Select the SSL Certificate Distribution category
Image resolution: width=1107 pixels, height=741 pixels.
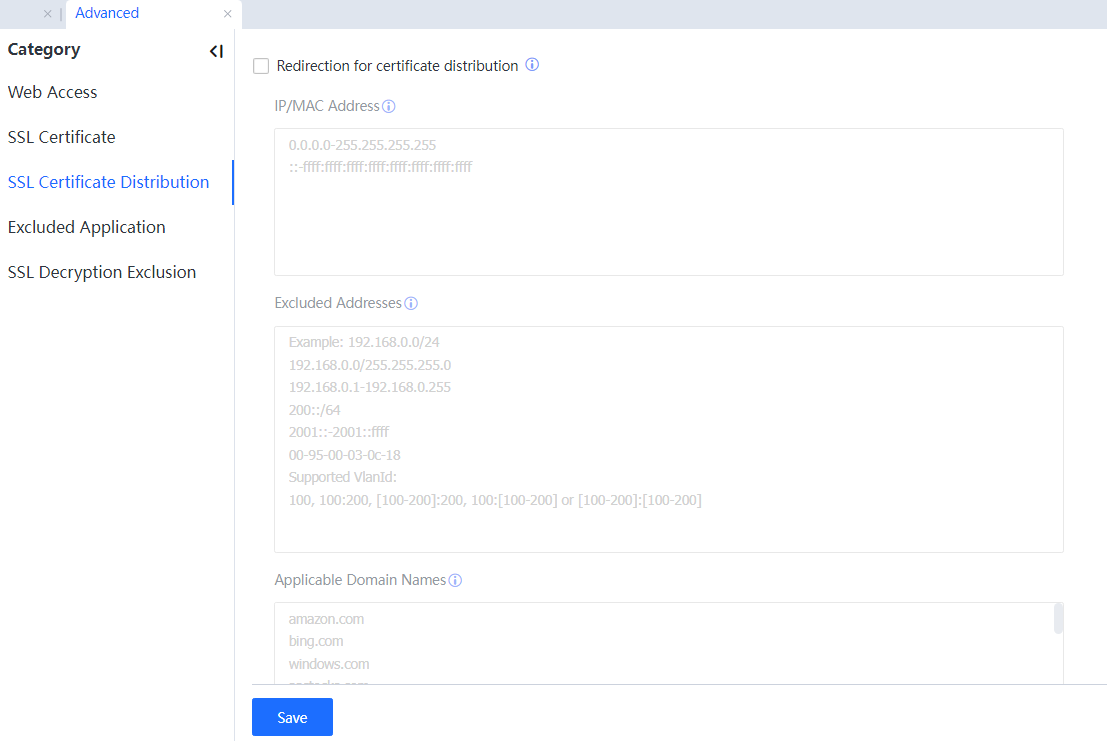(x=109, y=182)
